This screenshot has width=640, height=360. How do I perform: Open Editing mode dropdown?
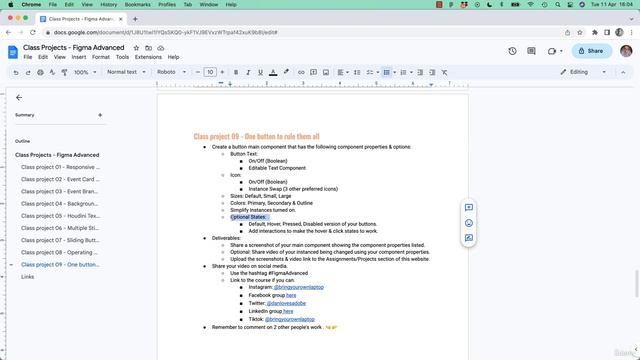(x=583, y=72)
